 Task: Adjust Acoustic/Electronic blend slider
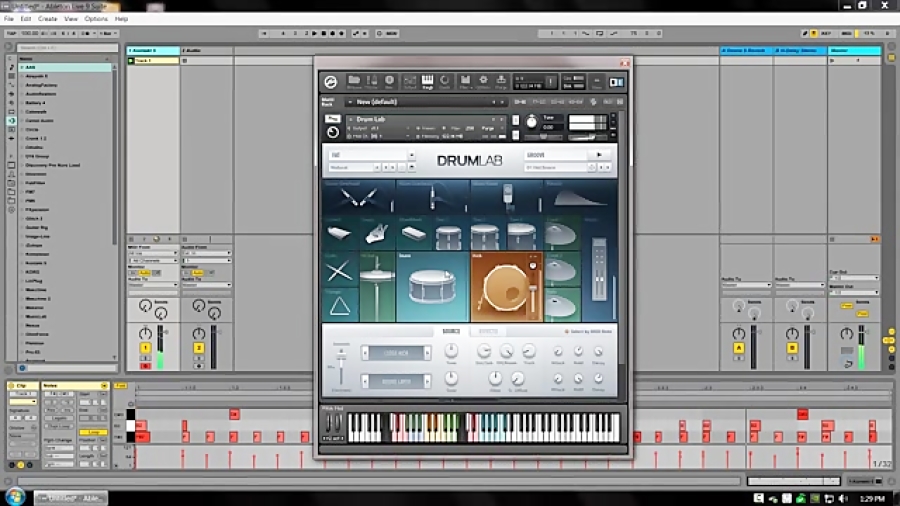click(341, 364)
